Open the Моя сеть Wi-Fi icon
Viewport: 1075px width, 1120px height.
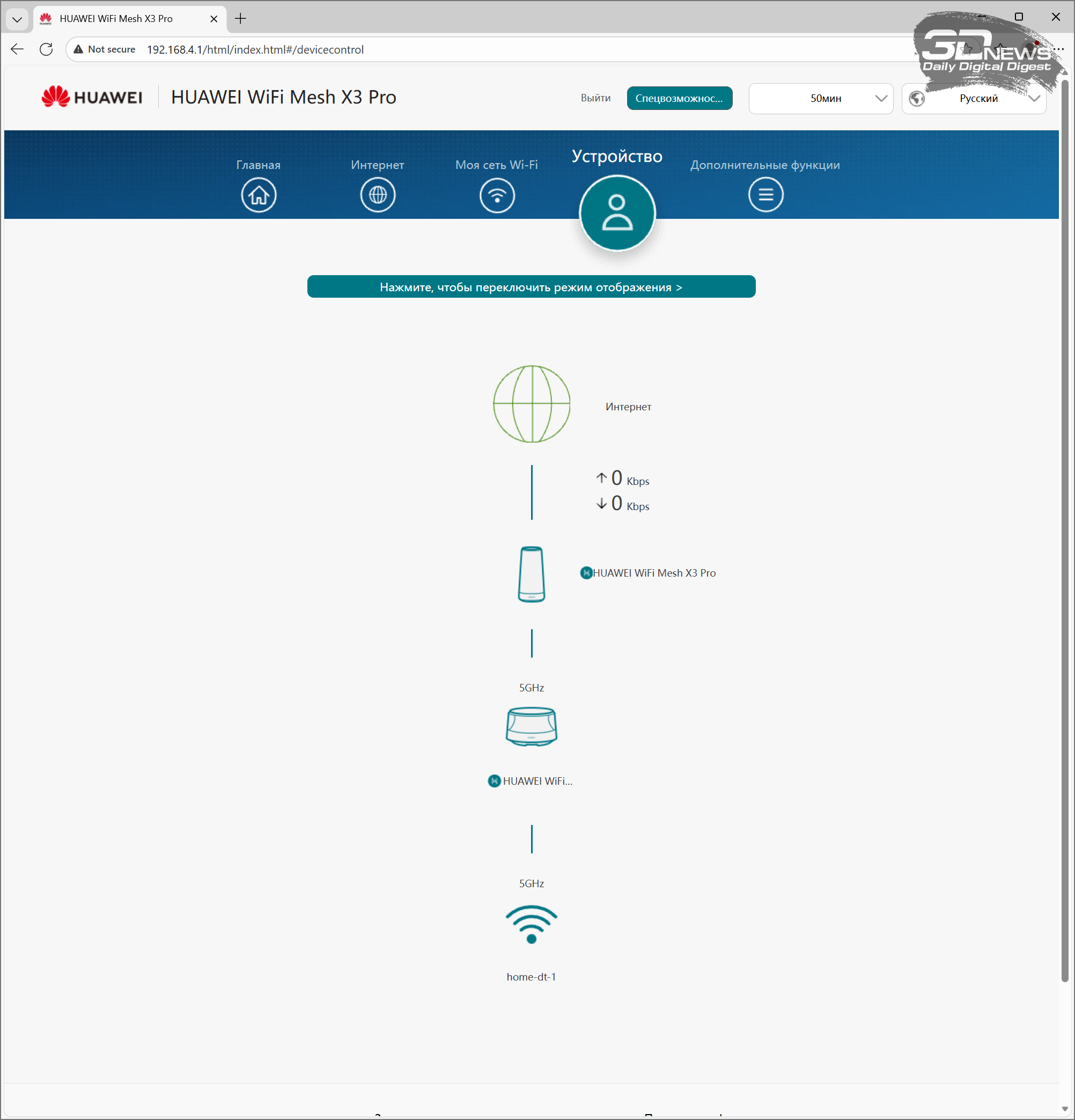[x=497, y=195]
